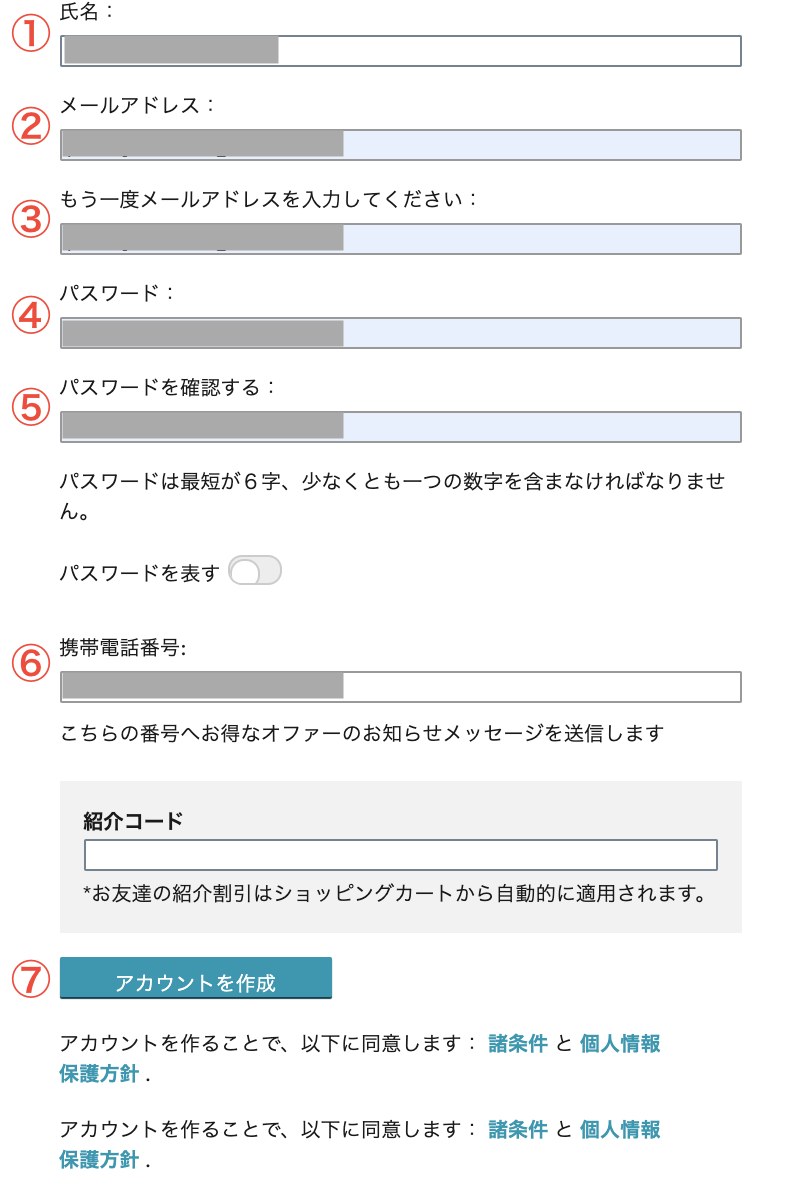Click the red circled number 1 marker
This screenshot has width=806, height=1184.
coord(31,33)
